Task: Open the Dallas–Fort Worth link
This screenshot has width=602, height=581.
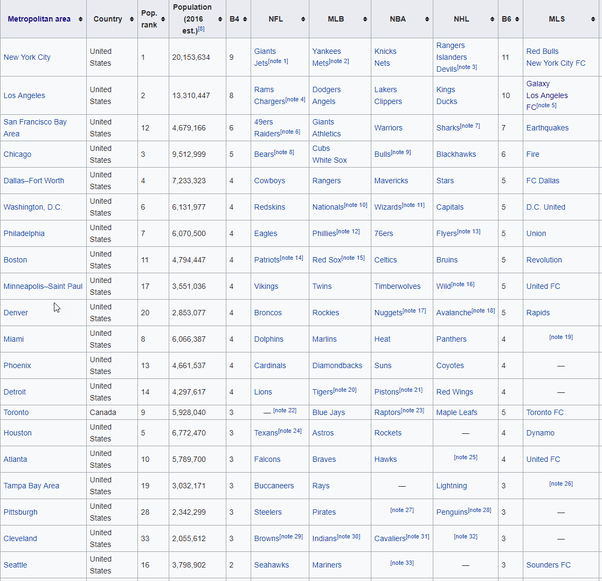Action: click(34, 181)
